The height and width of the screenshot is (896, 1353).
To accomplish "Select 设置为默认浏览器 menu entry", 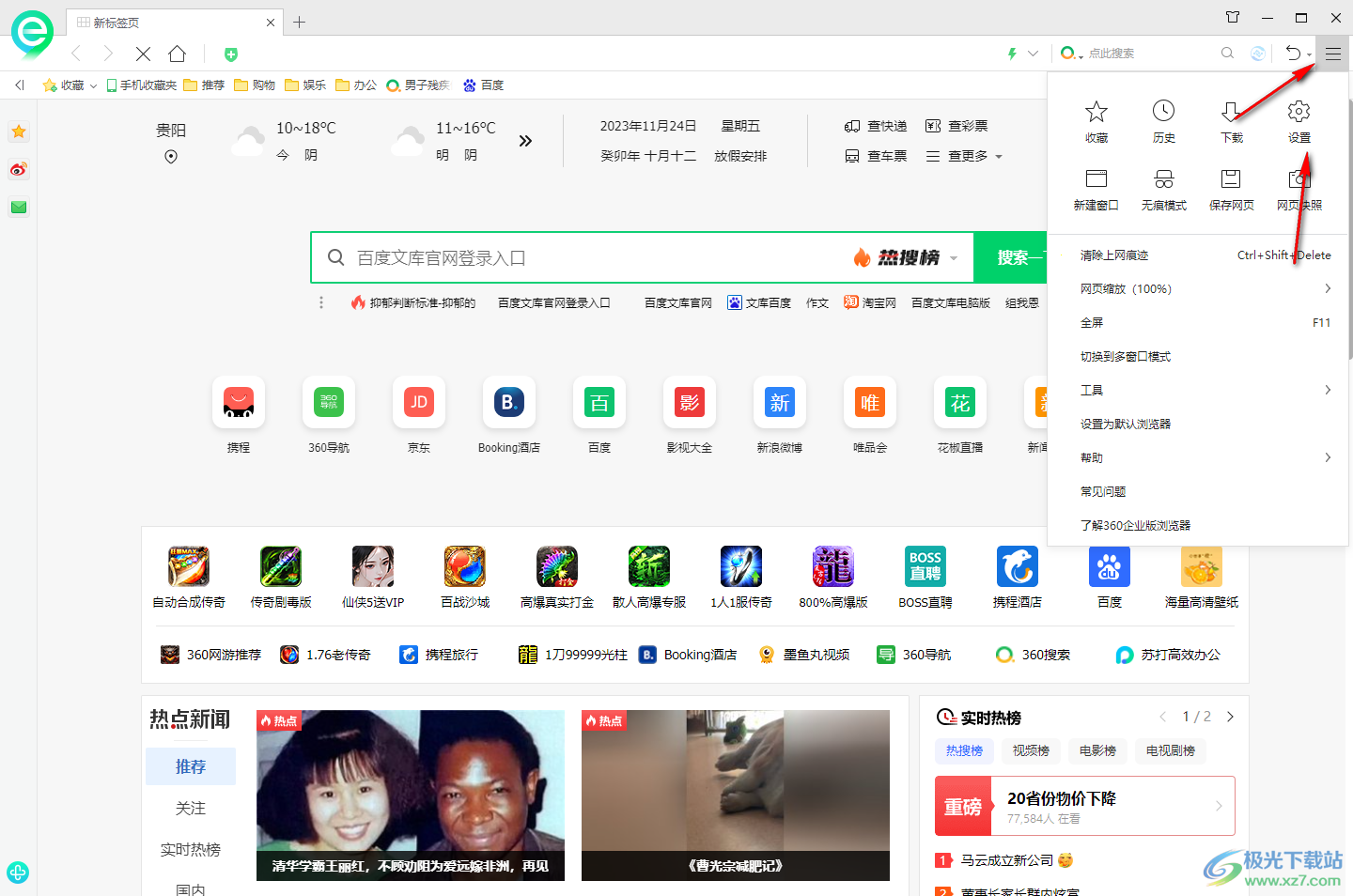I will tap(1198, 425).
